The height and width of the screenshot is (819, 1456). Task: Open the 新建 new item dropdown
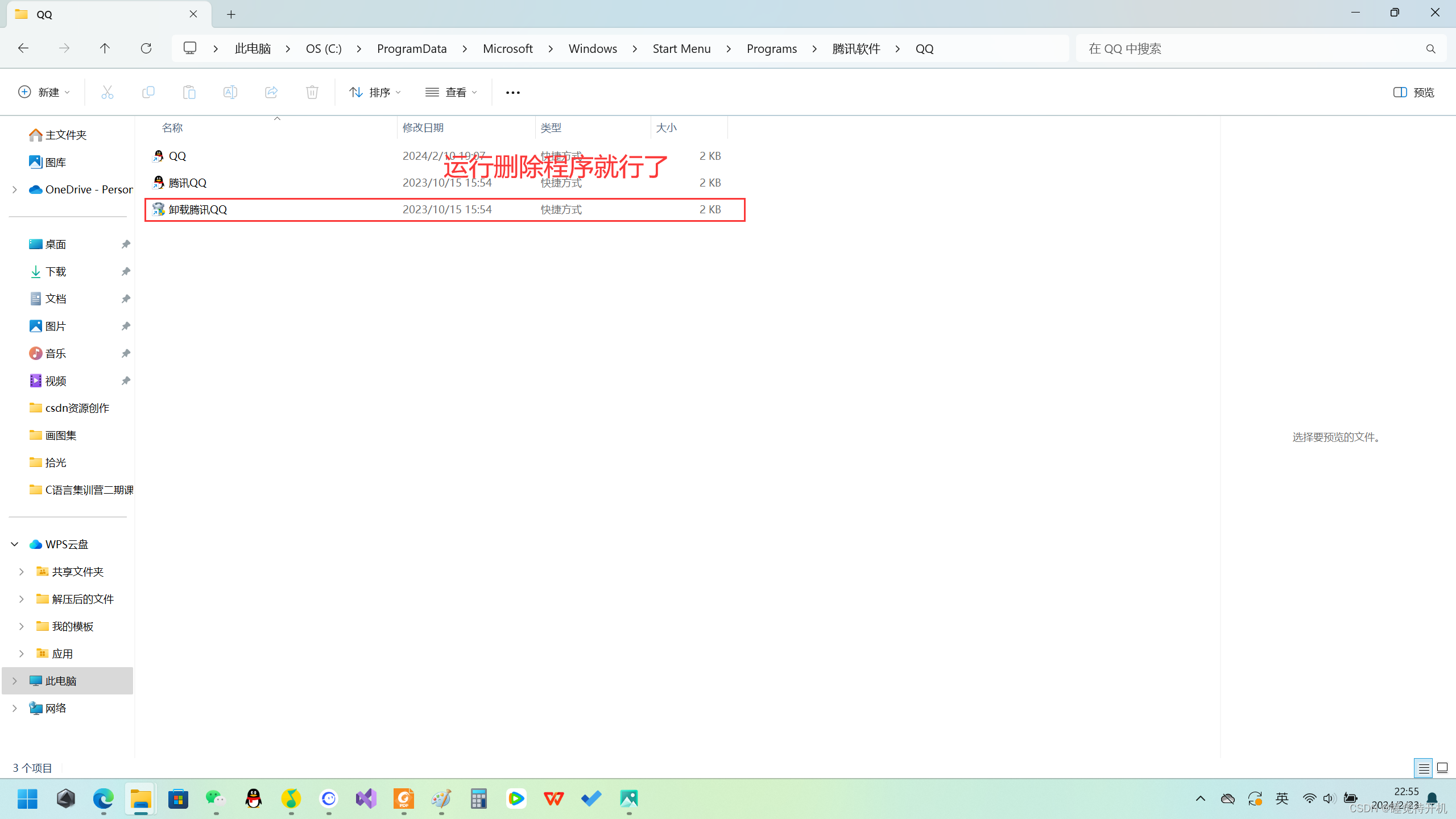pos(44,92)
